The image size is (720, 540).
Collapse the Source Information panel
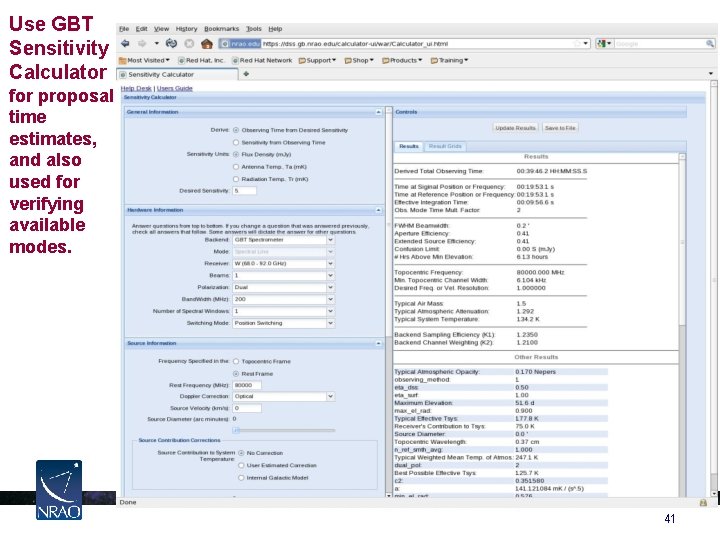[378, 343]
